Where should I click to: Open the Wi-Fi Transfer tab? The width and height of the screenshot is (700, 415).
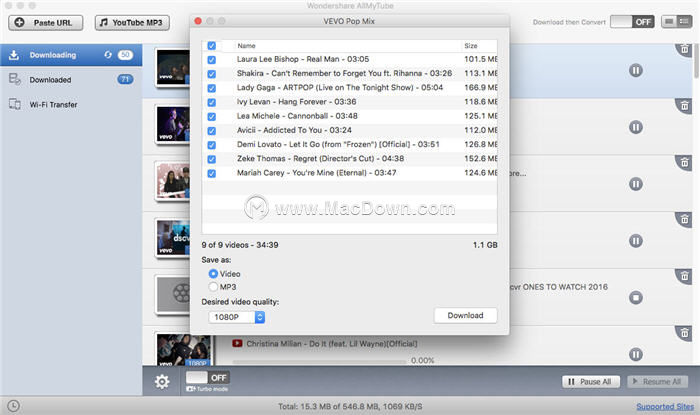(x=71, y=105)
